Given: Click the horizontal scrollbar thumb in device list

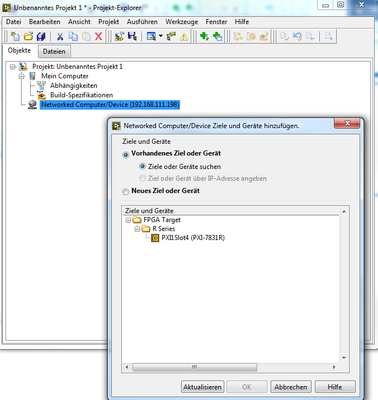Looking at the screenshot, I should pos(195,367).
